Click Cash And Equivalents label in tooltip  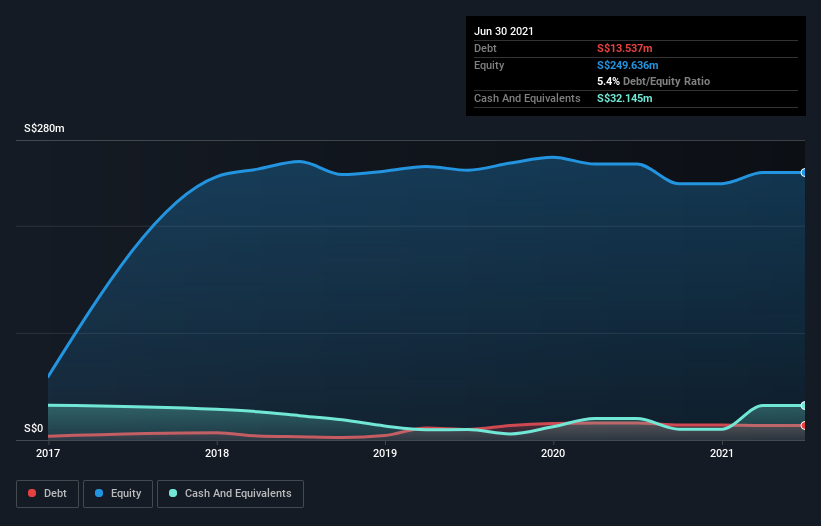tap(527, 98)
